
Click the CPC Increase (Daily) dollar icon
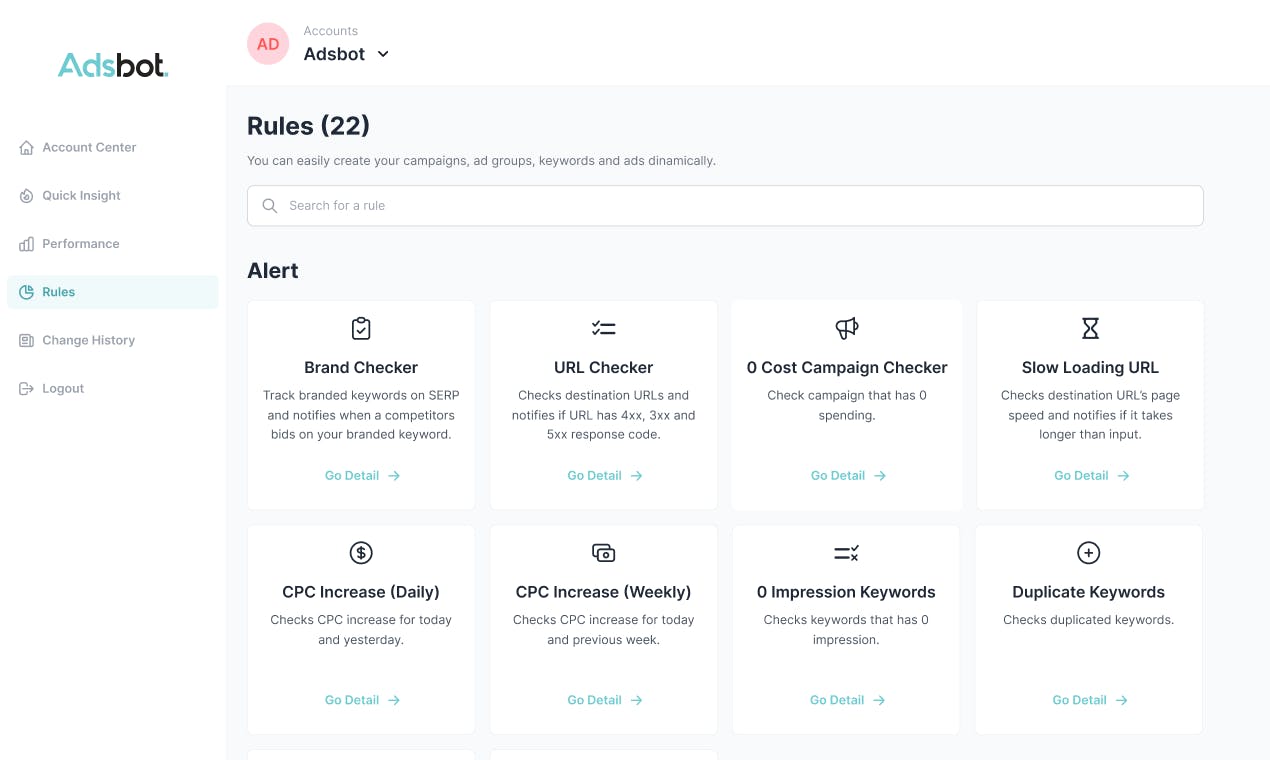coord(361,552)
